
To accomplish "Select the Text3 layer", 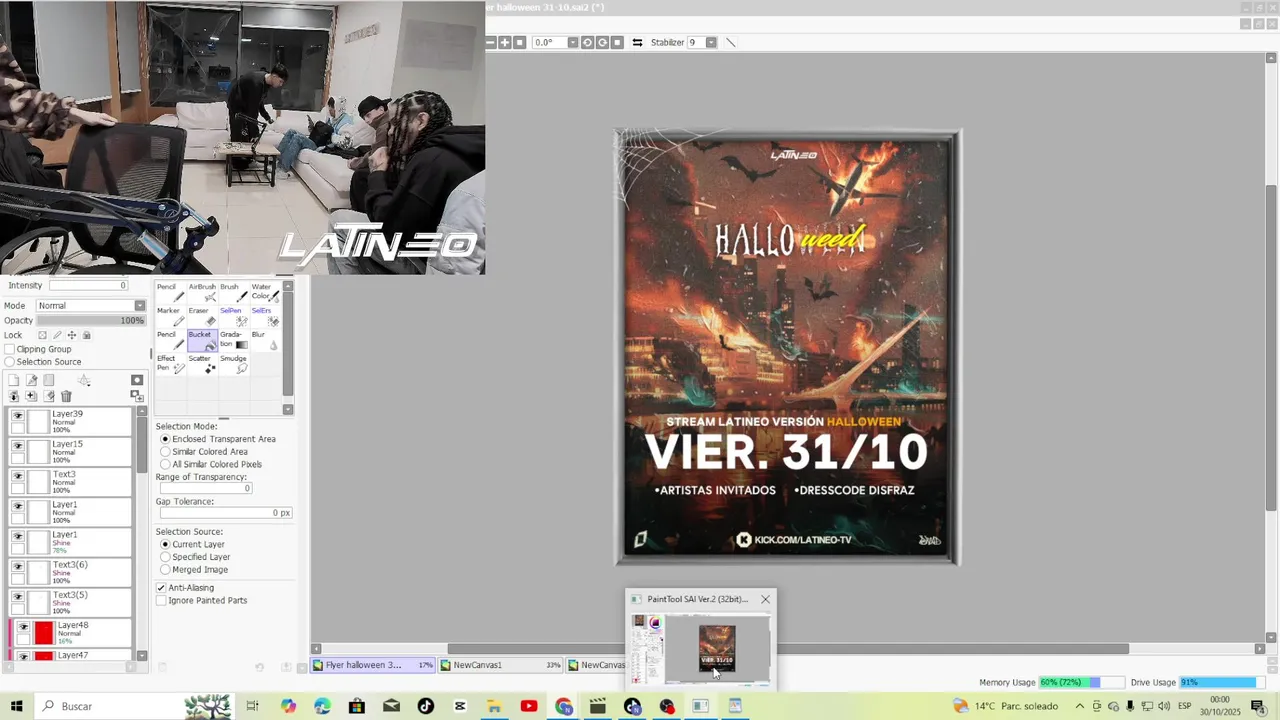I will coord(71,482).
